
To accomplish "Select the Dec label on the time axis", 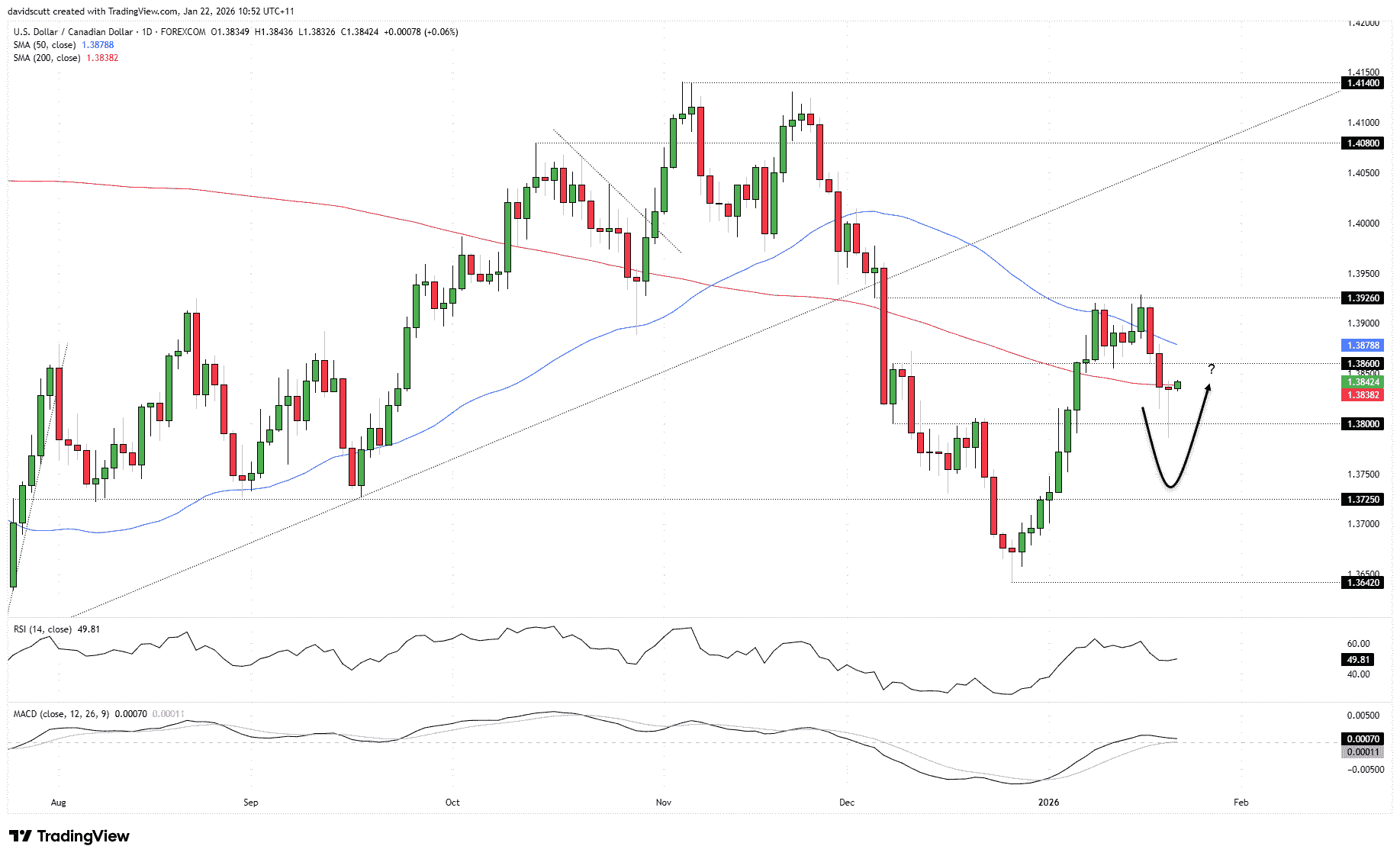I will [x=847, y=803].
